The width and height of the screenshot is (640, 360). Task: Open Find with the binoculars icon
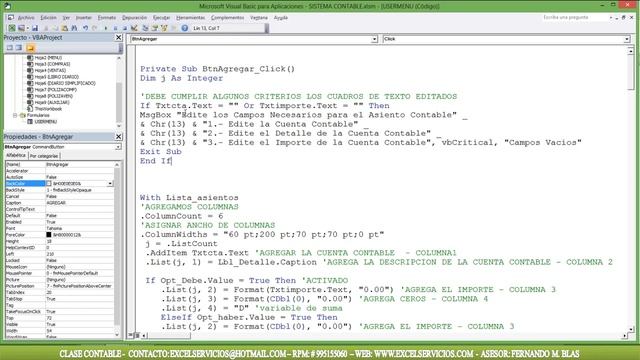pyautogui.click(x=74, y=28)
